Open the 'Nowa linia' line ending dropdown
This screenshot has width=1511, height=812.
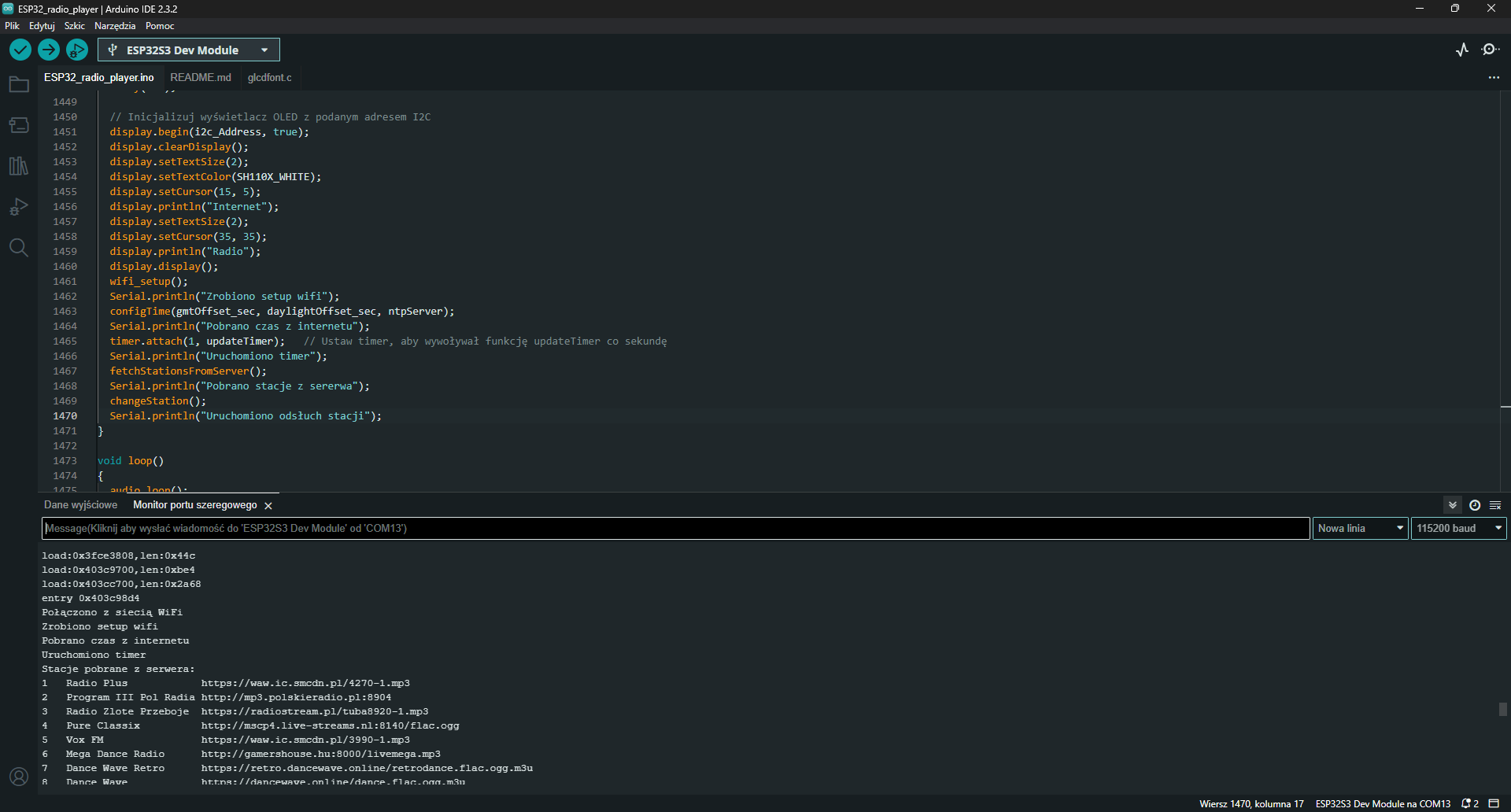(x=1360, y=528)
